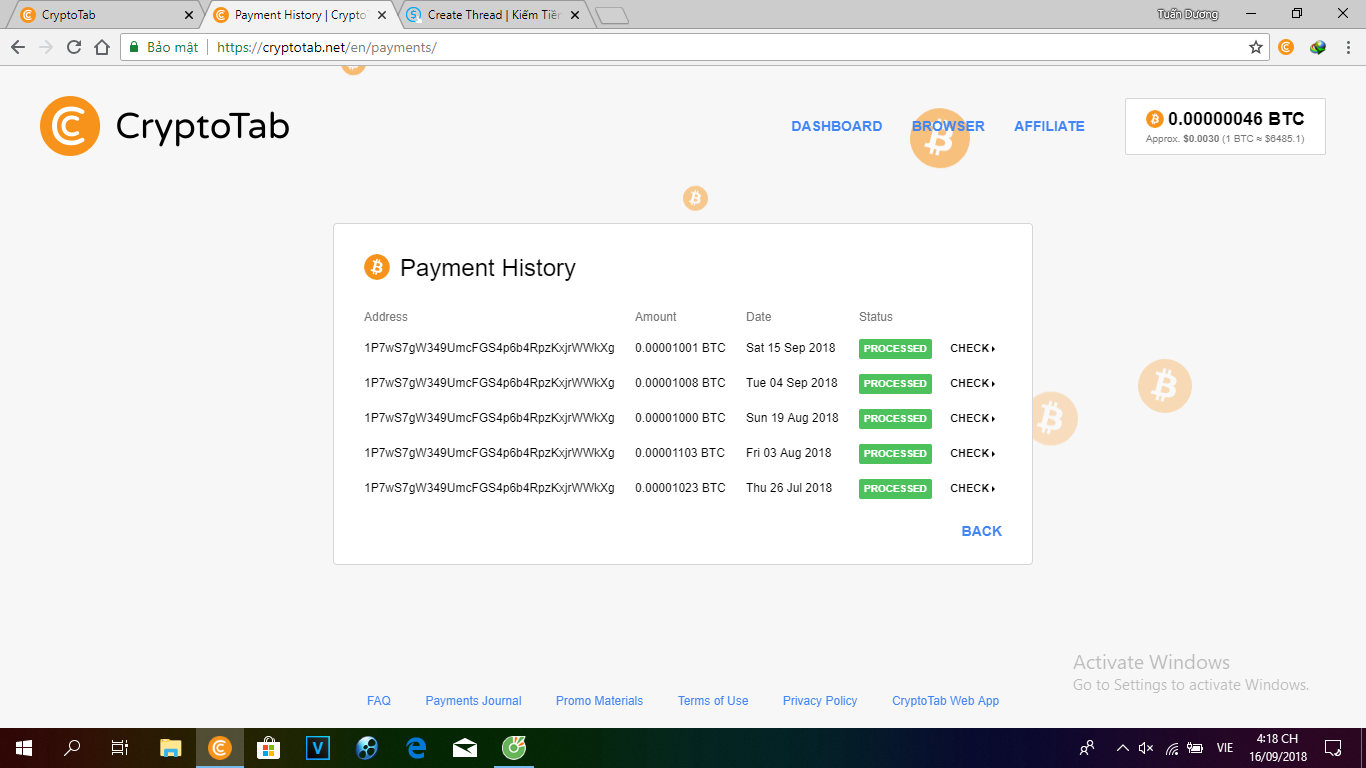The width and height of the screenshot is (1366, 768).
Task: Open a new browser tab
Action: tap(611, 15)
